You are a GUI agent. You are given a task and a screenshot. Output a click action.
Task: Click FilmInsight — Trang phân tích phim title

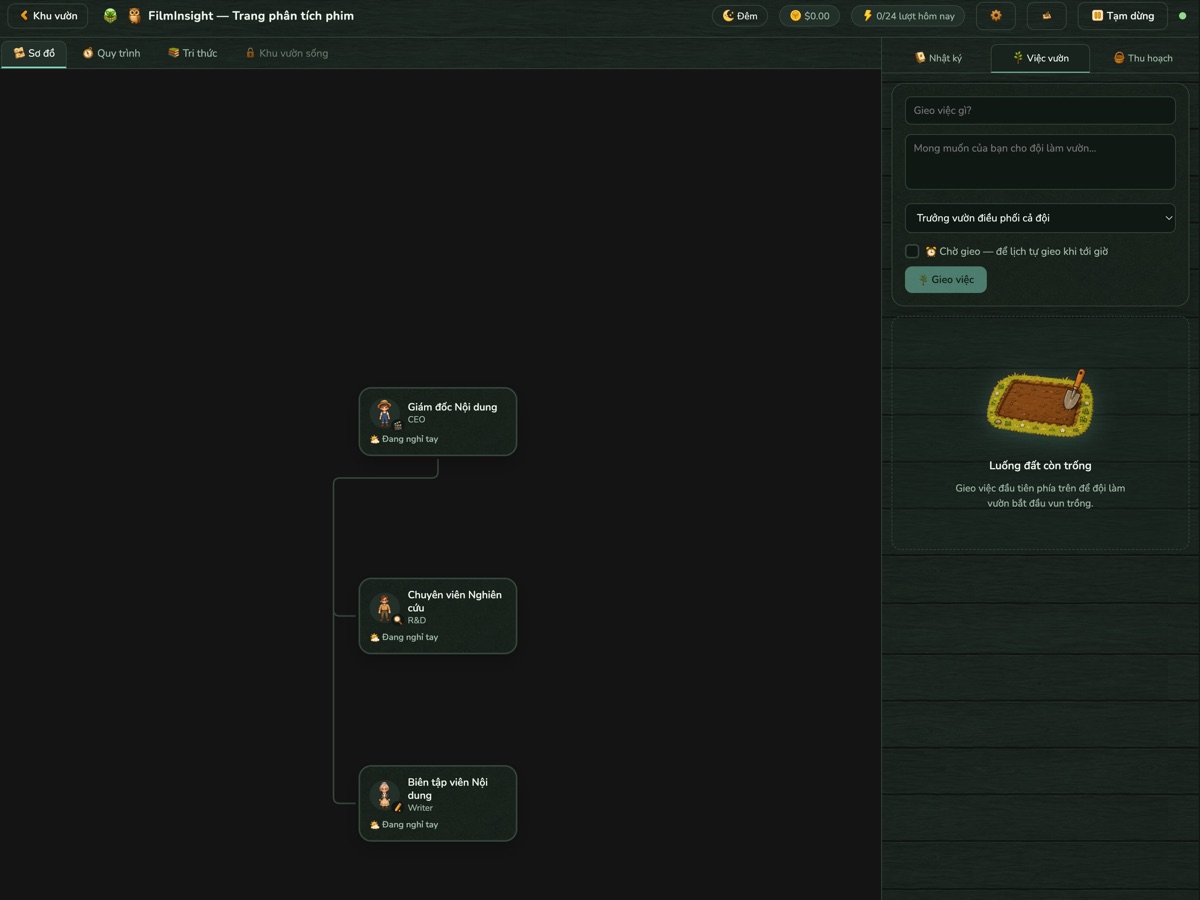251,16
